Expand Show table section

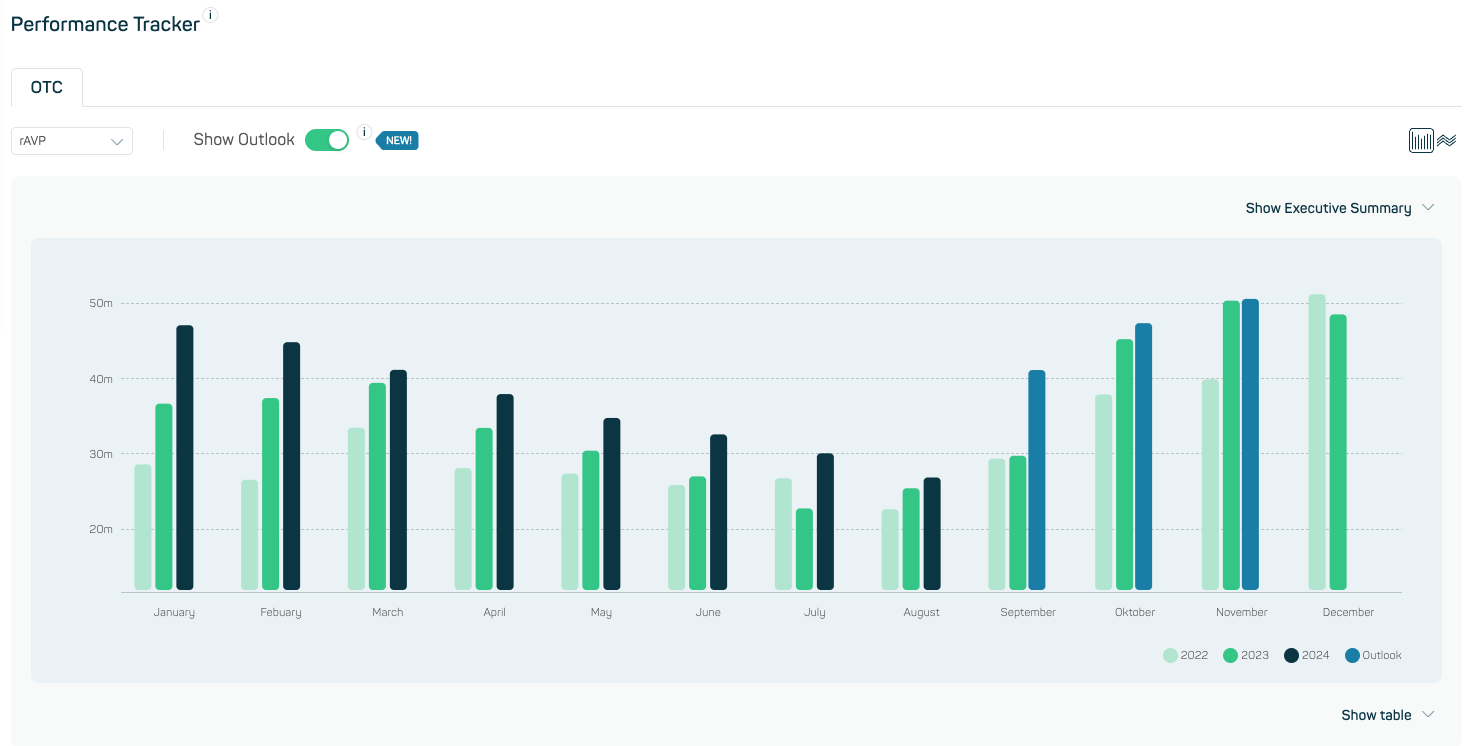coord(1388,715)
